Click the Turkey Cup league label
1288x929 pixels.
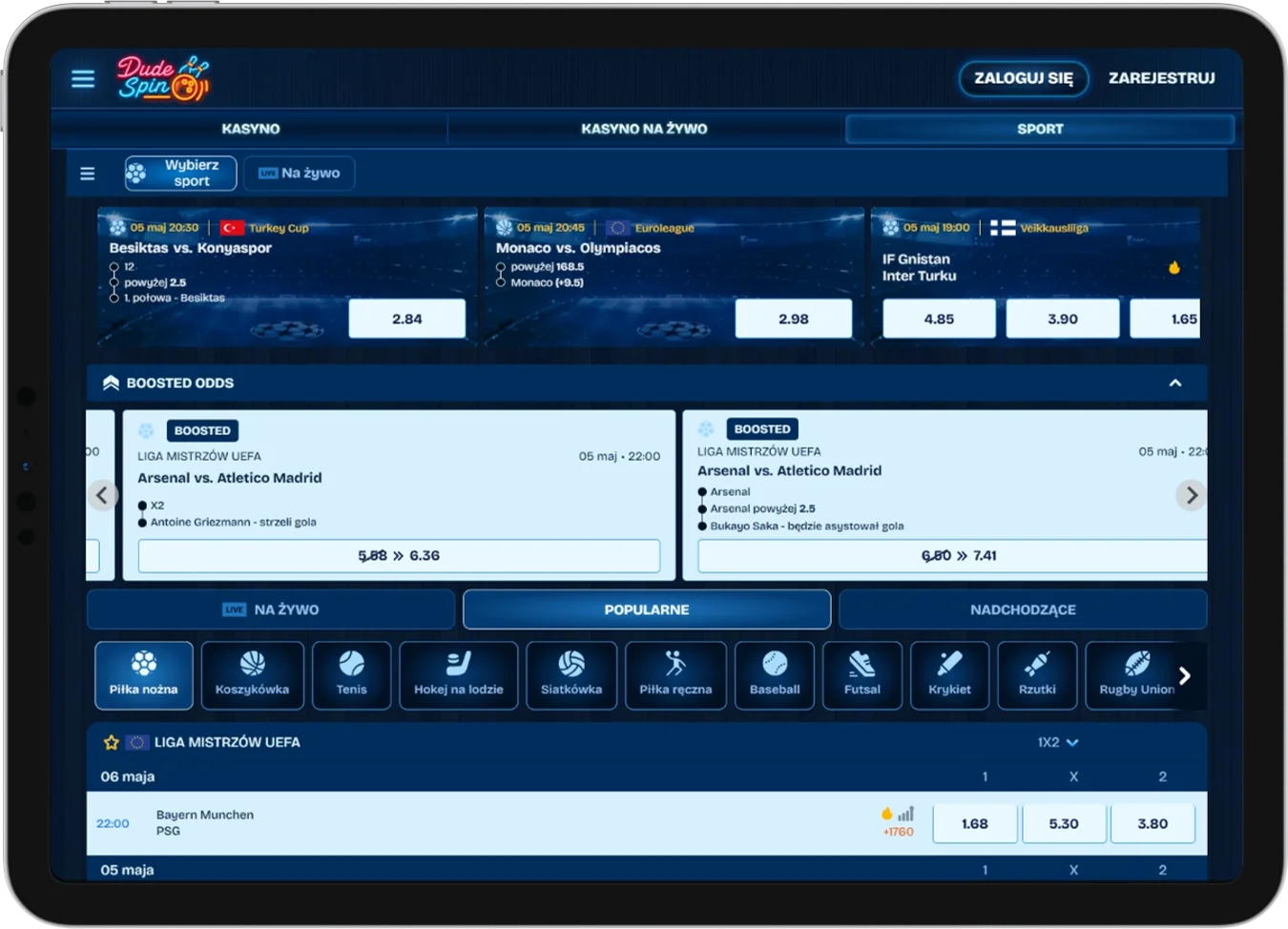click(x=279, y=228)
